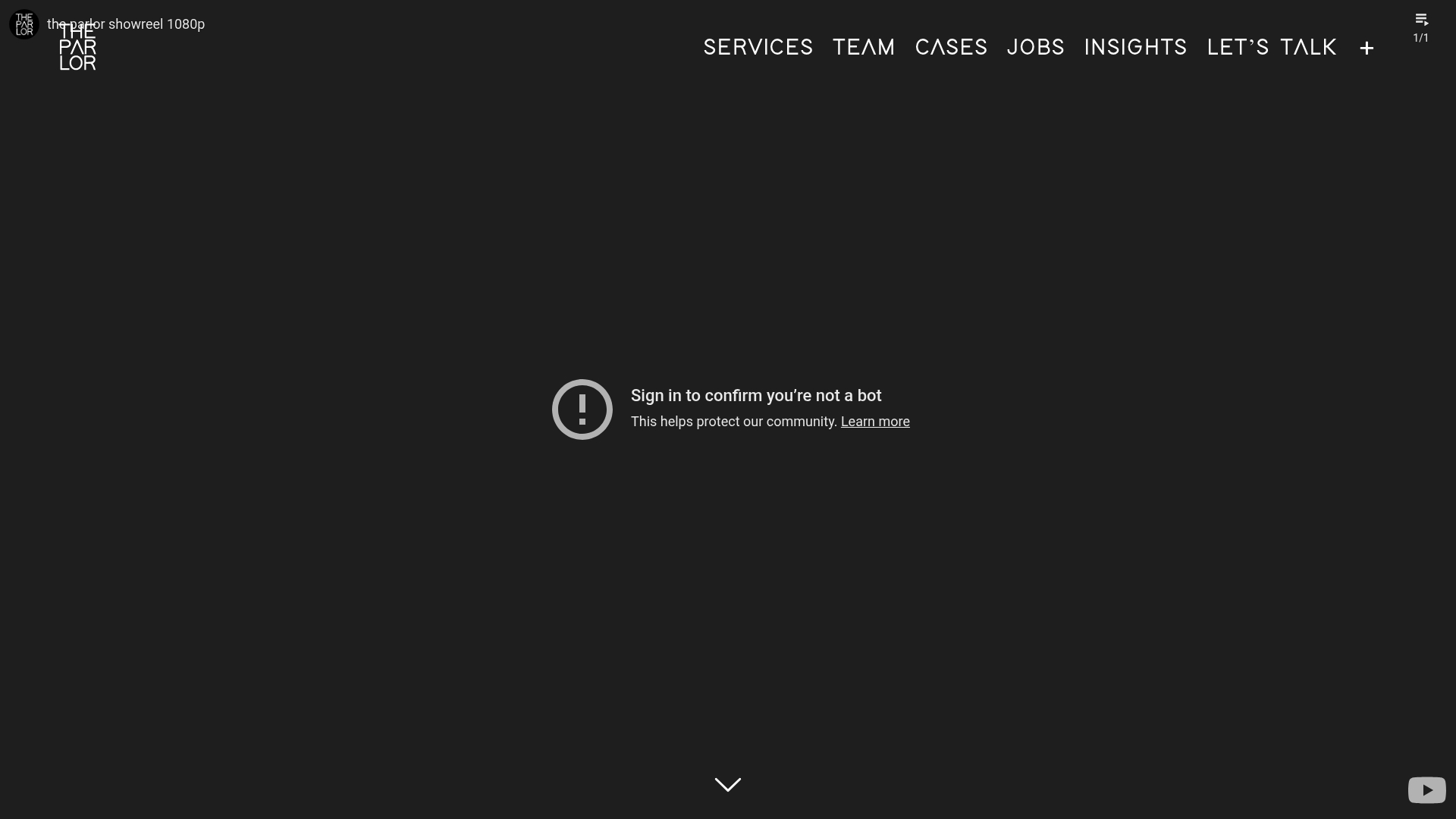Click the chevron arrow at bottom center
1456x819 pixels.
click(x=727, y=784)
